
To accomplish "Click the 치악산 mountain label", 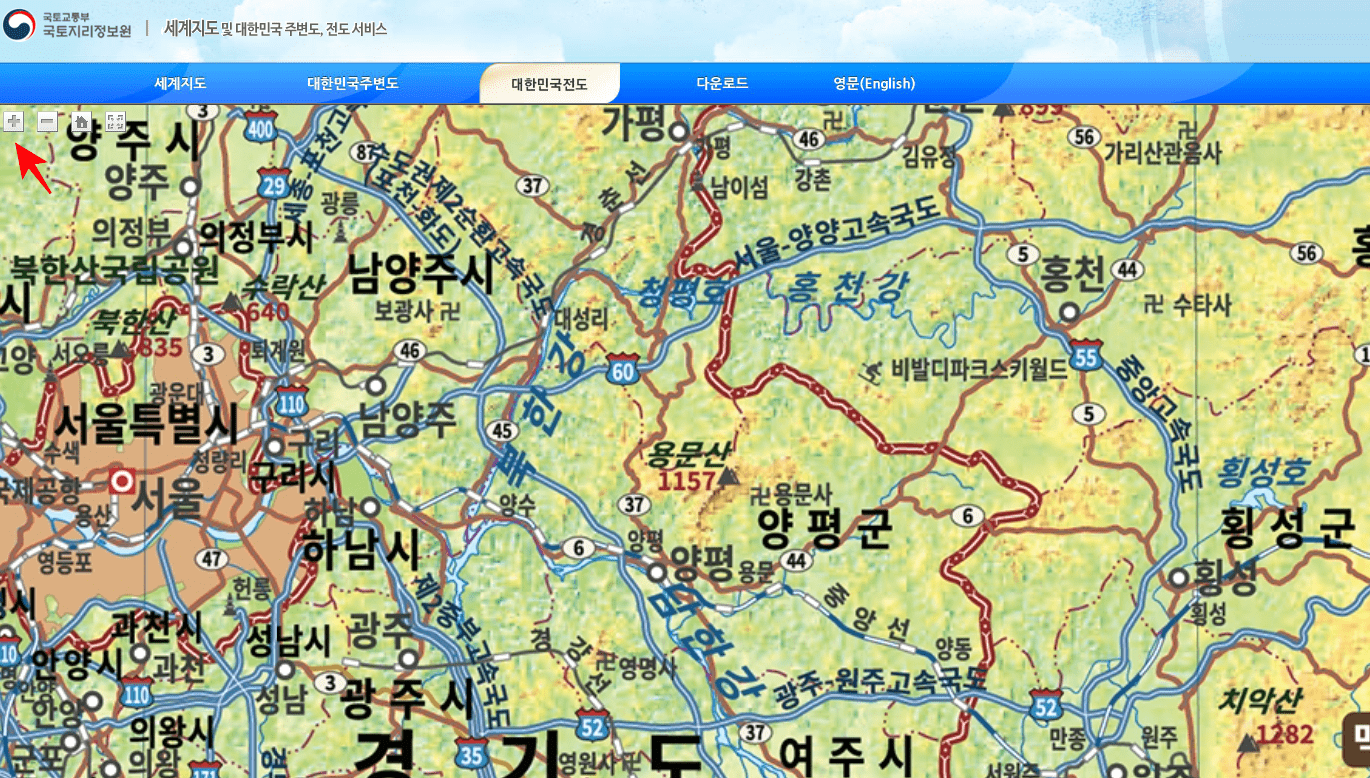I will coord(1260,700).
